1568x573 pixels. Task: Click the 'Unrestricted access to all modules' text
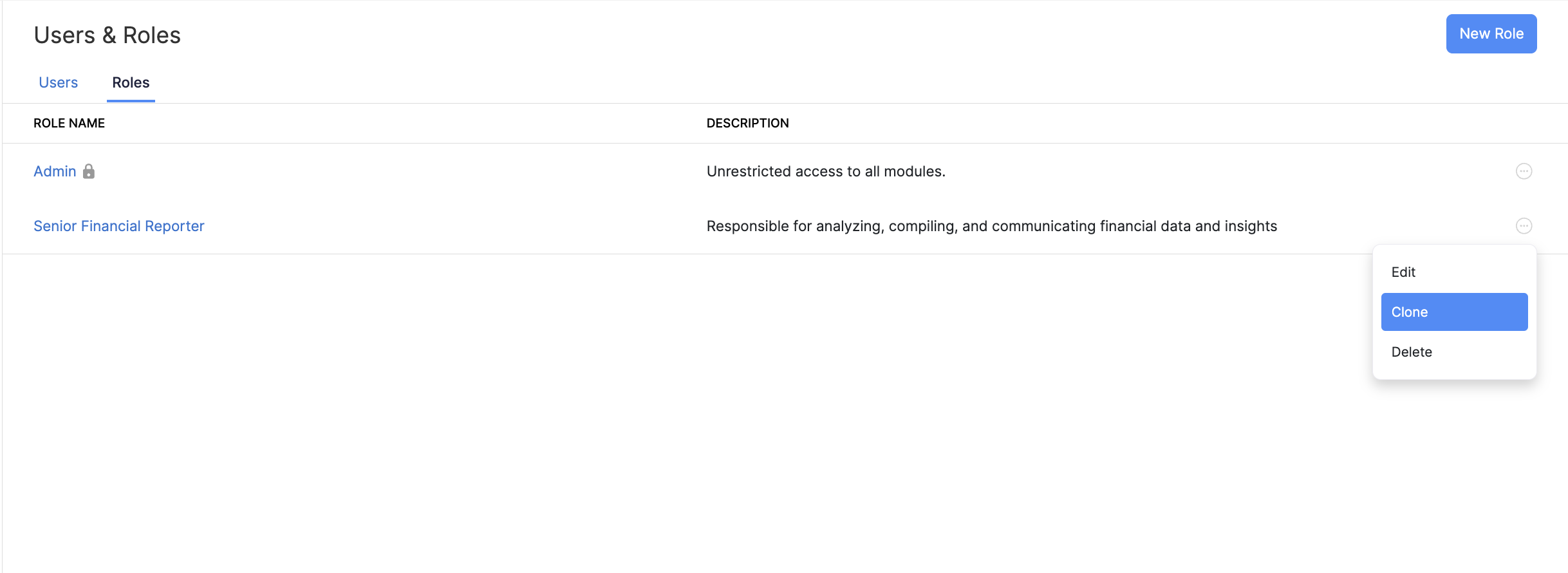pos(826,171)
